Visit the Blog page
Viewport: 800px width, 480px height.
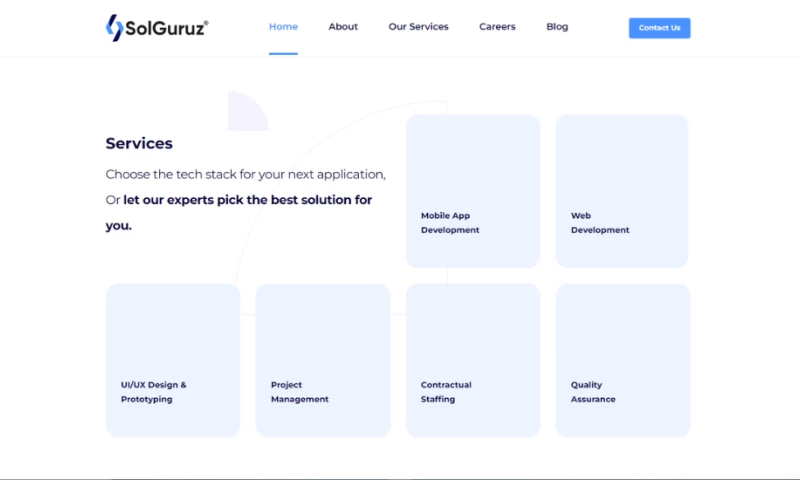[x=557, y=27]
